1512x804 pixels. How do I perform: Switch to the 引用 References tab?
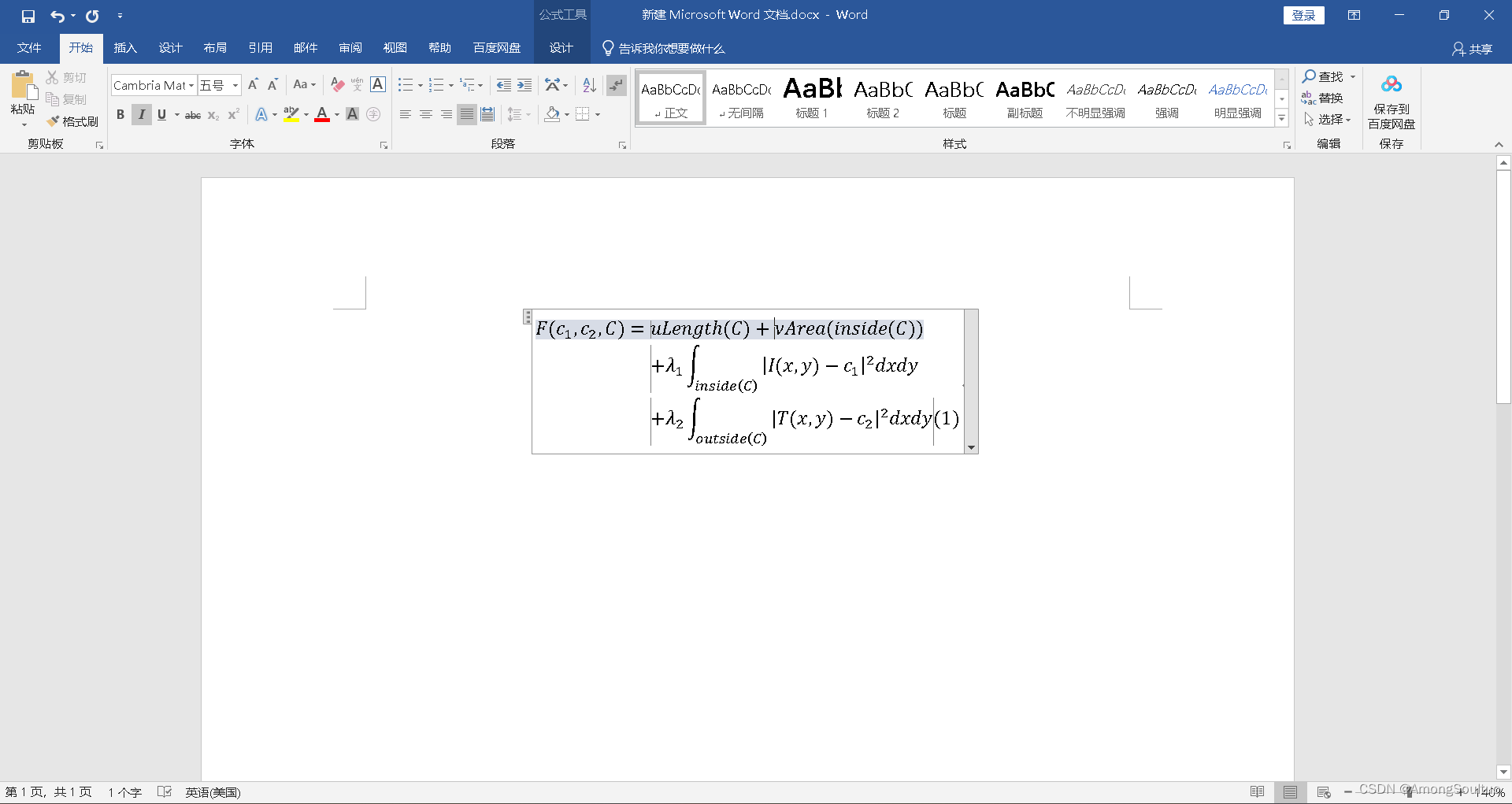tap(260, 48)
